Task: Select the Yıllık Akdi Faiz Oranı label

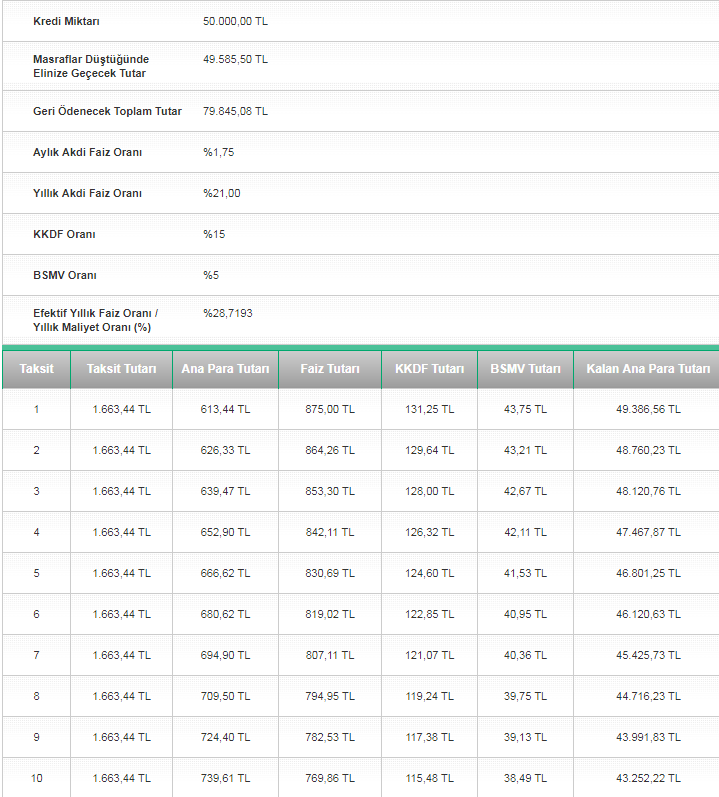Action: (88, 193)
